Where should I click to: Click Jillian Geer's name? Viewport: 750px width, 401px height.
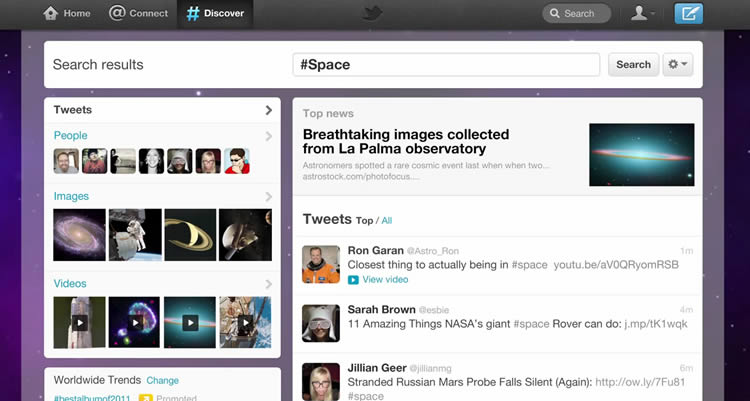pos(377,368)
